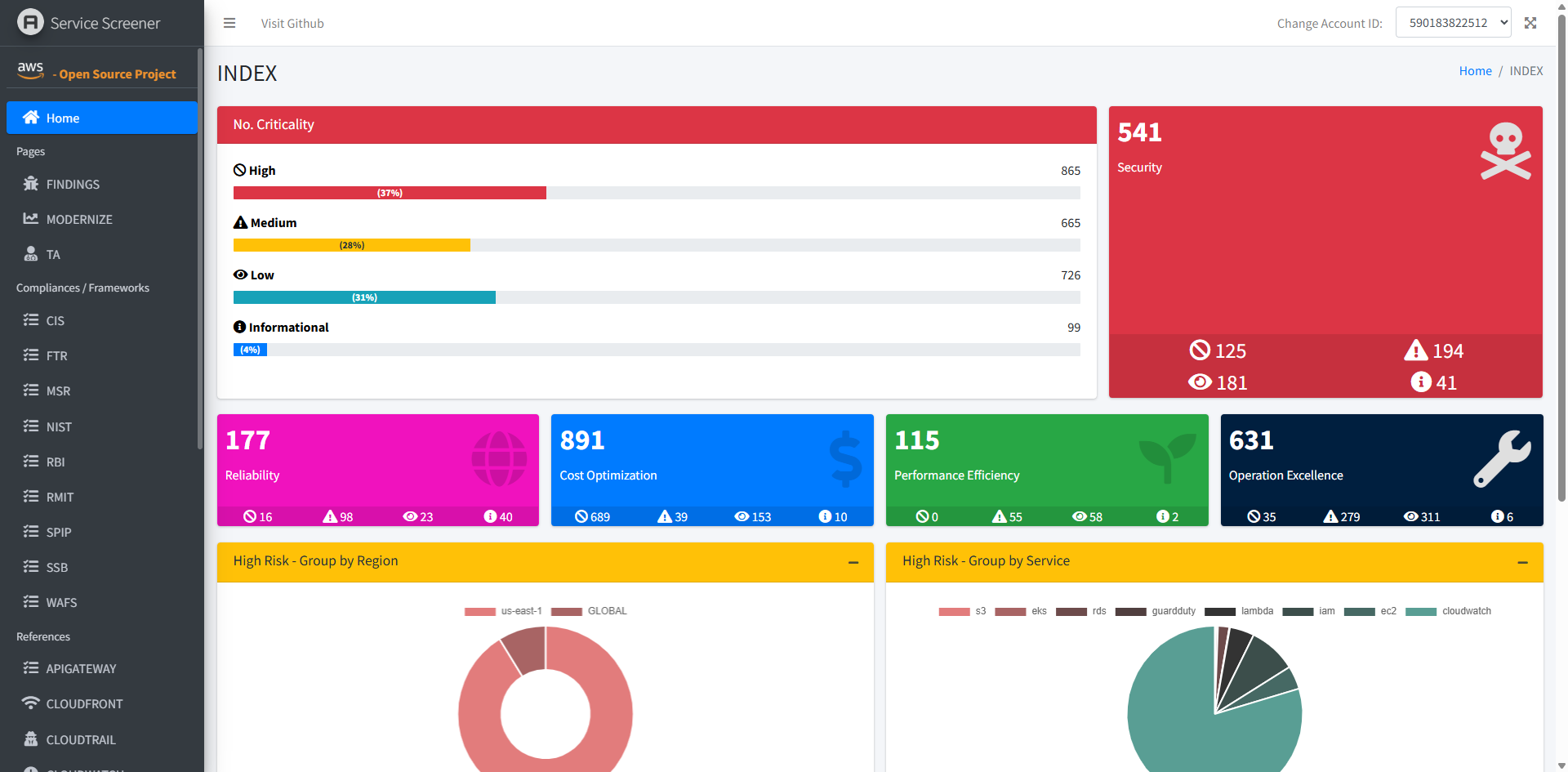The image size is (1568, 772).
Task: Open the Change Account ID dropdown
Action: (1453, 23)
